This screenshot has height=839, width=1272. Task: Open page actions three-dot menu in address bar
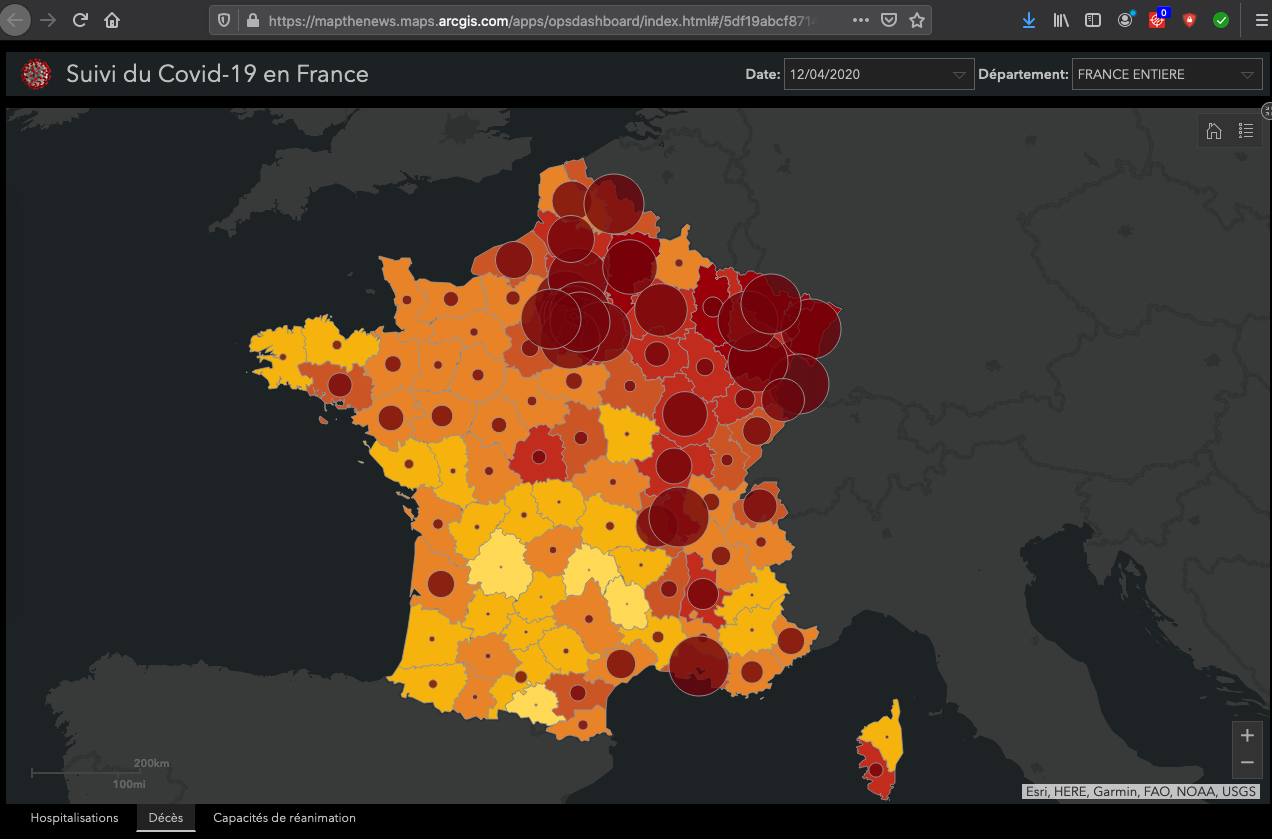click(x=860, y=20)
